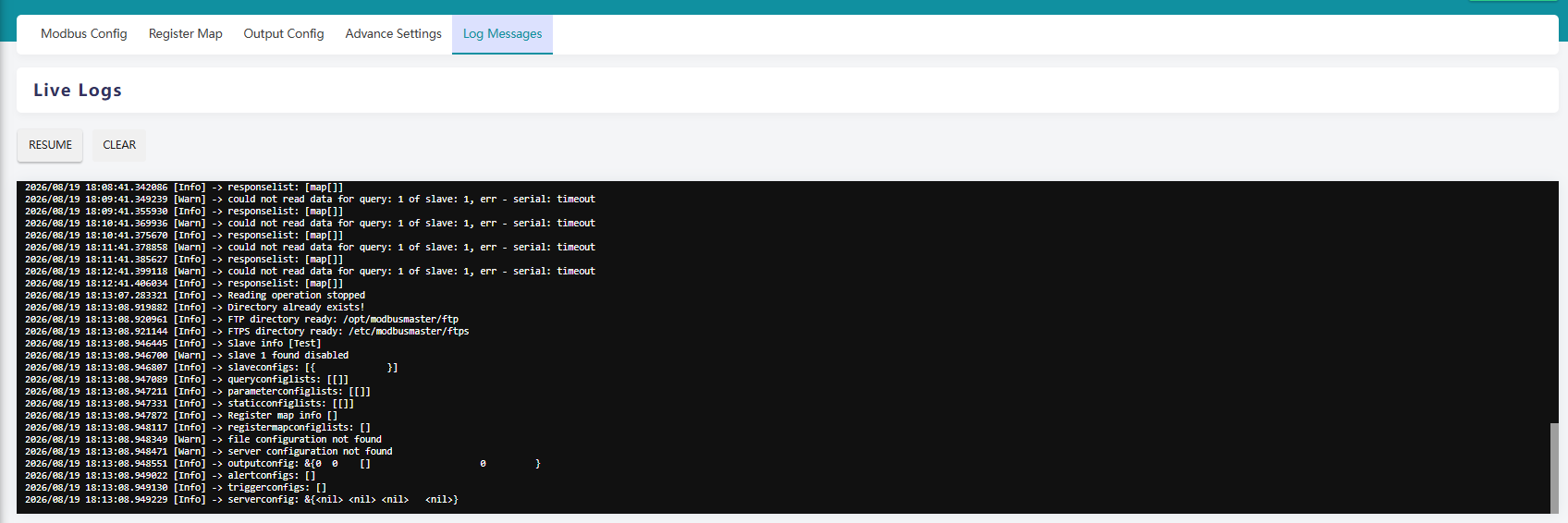Click the FTPS directory ready log line
Screen dimensions: 1568x523
click(247, 332)
